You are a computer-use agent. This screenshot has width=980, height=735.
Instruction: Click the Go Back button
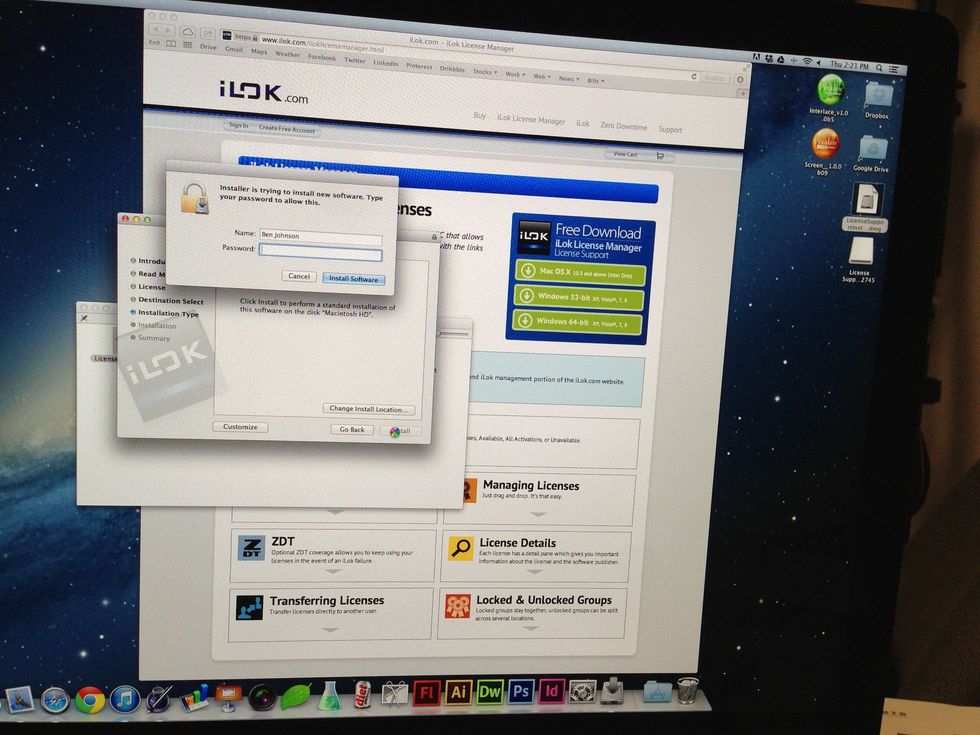352,429
